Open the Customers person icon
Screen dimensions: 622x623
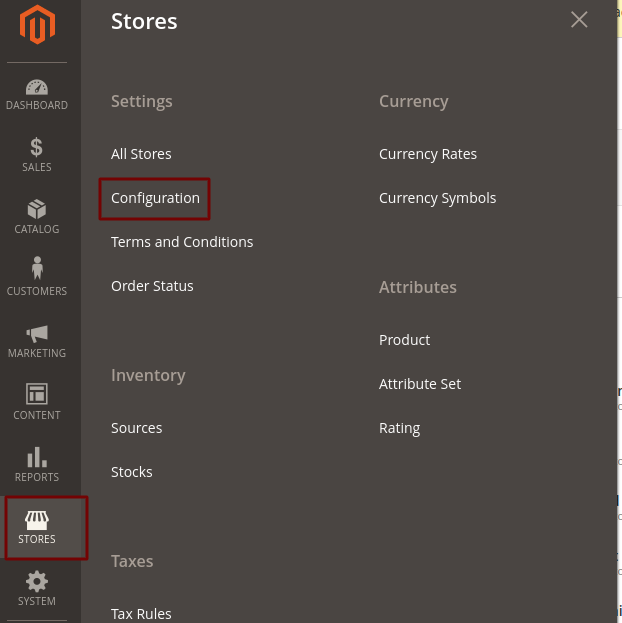tap(37, 270)
